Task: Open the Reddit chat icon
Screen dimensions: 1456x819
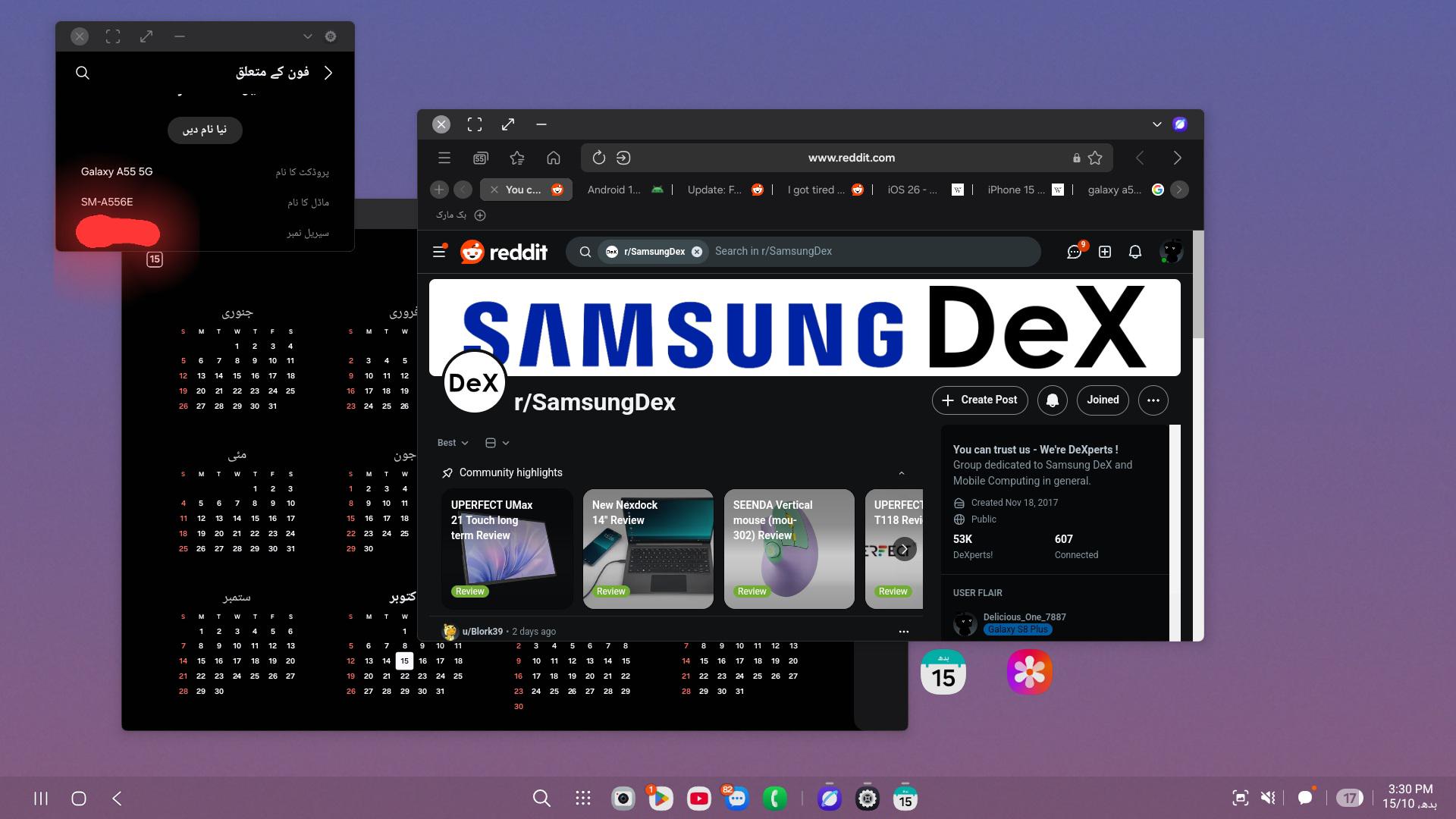Action: pos(1074,252)
